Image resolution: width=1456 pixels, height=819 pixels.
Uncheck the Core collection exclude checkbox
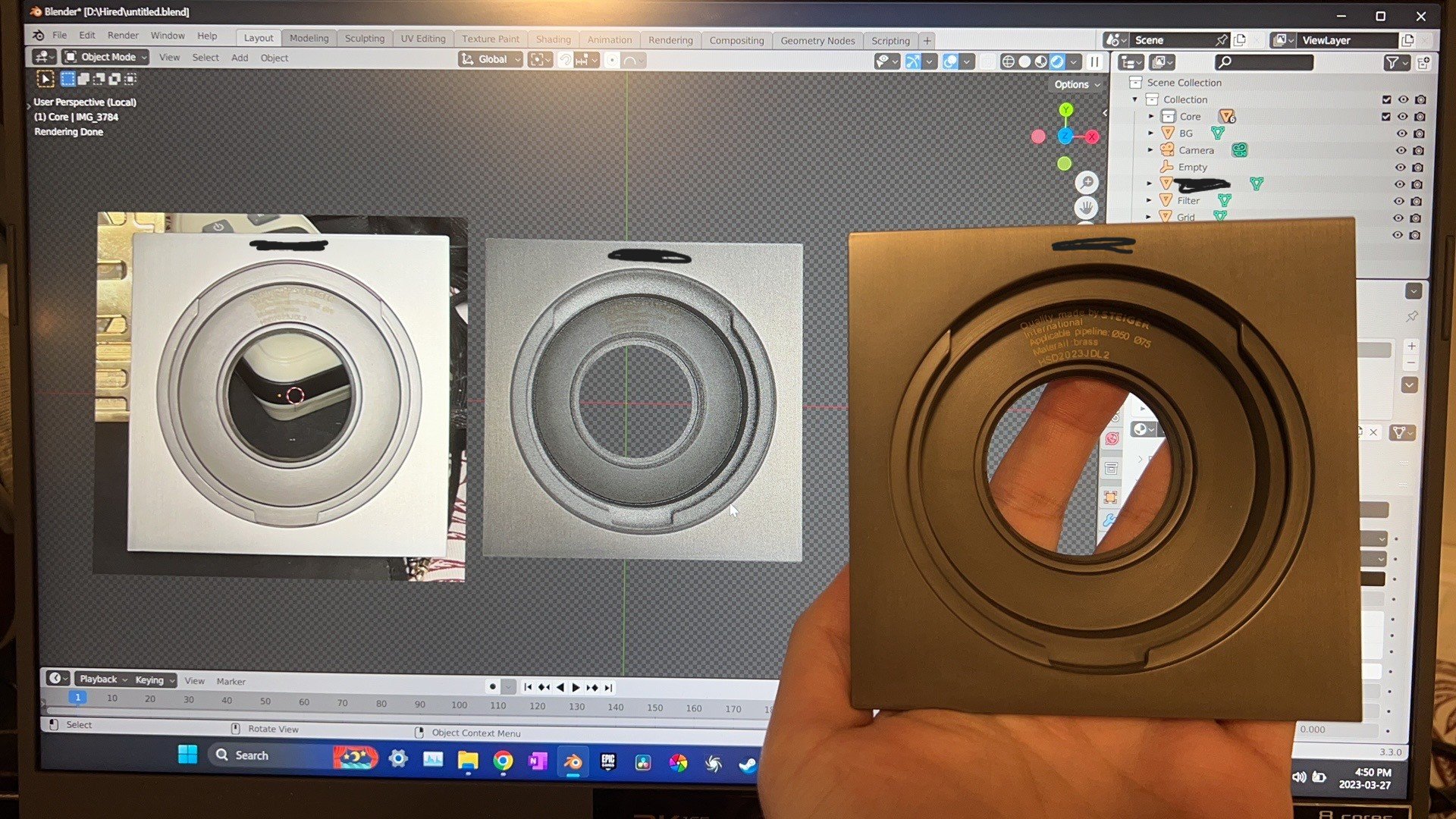1386,117
